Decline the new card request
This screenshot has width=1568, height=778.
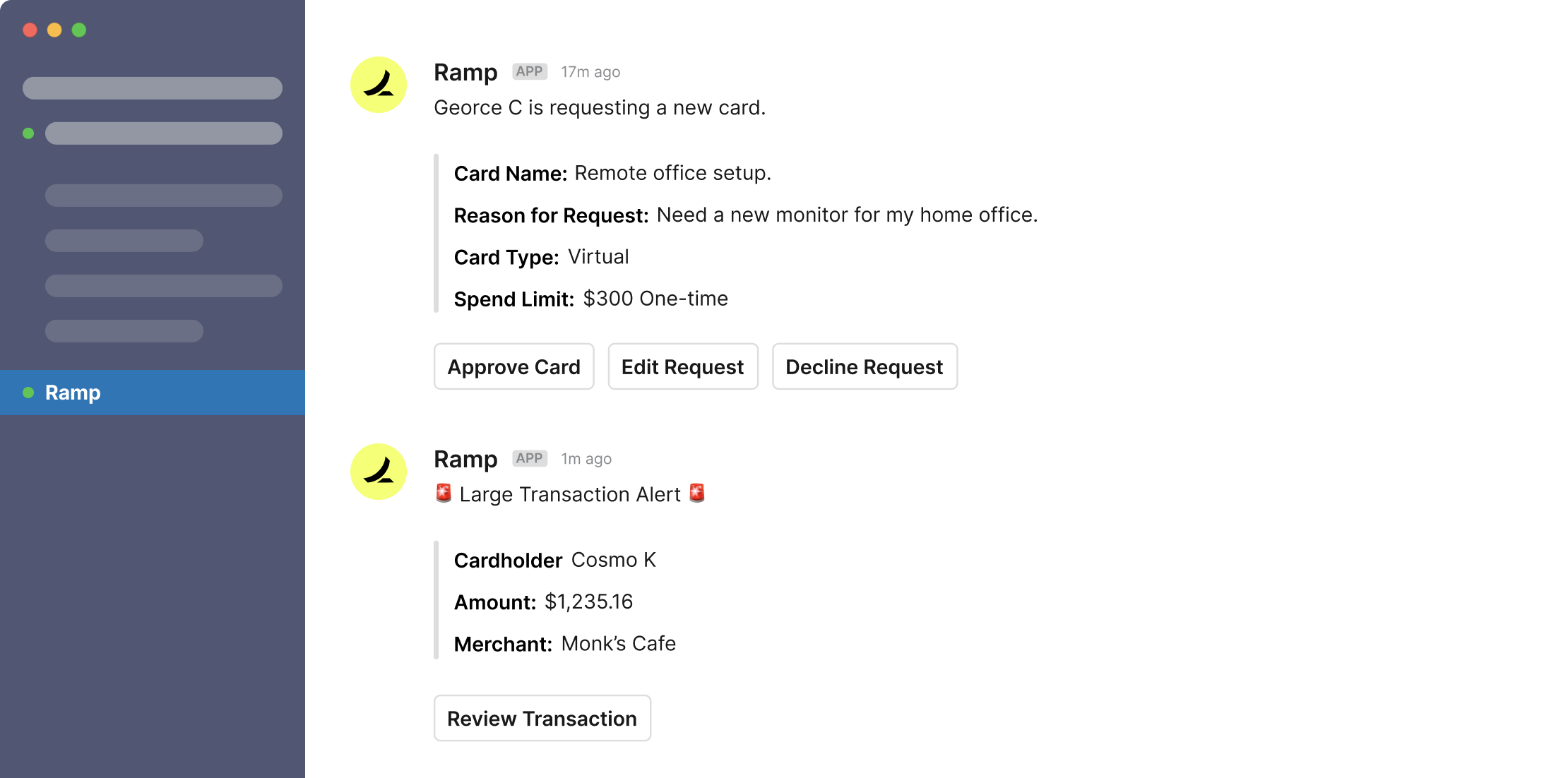pos(865,366)
